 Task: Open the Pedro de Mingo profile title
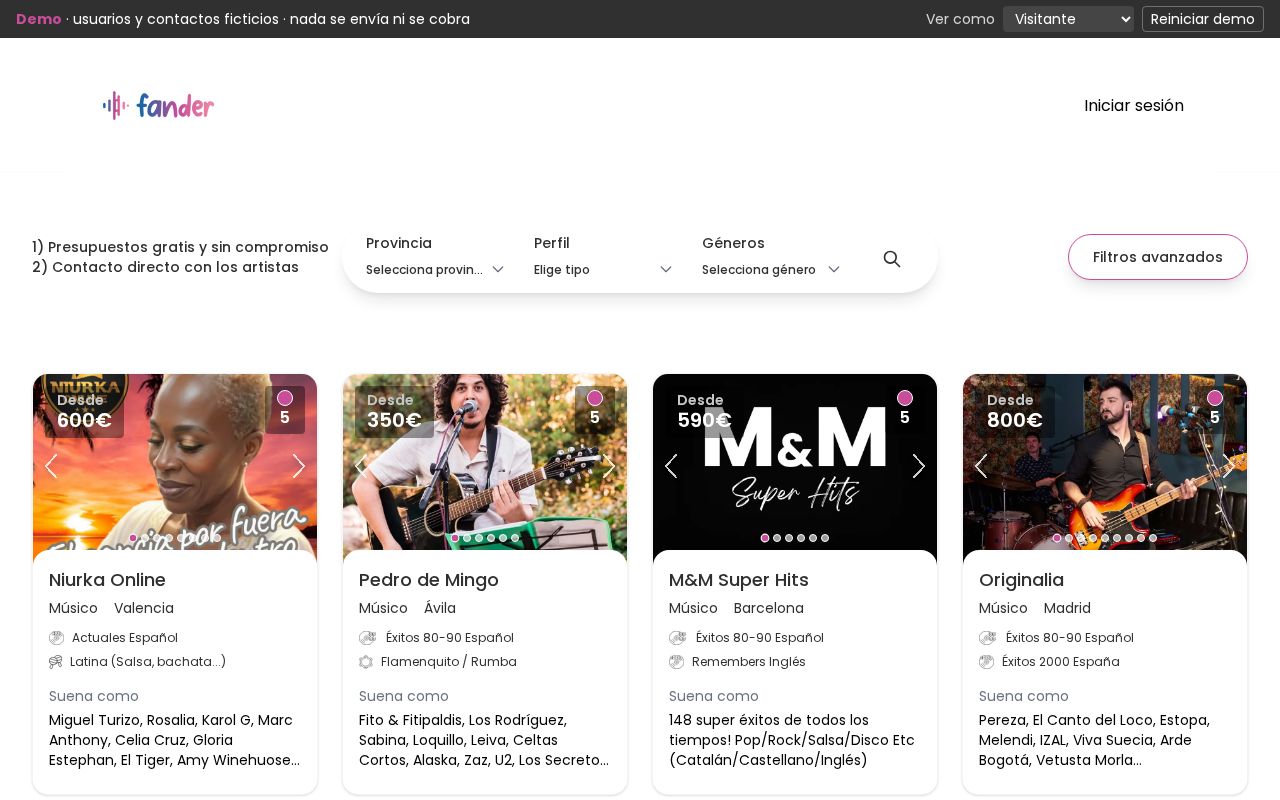[x=429, y=580]
